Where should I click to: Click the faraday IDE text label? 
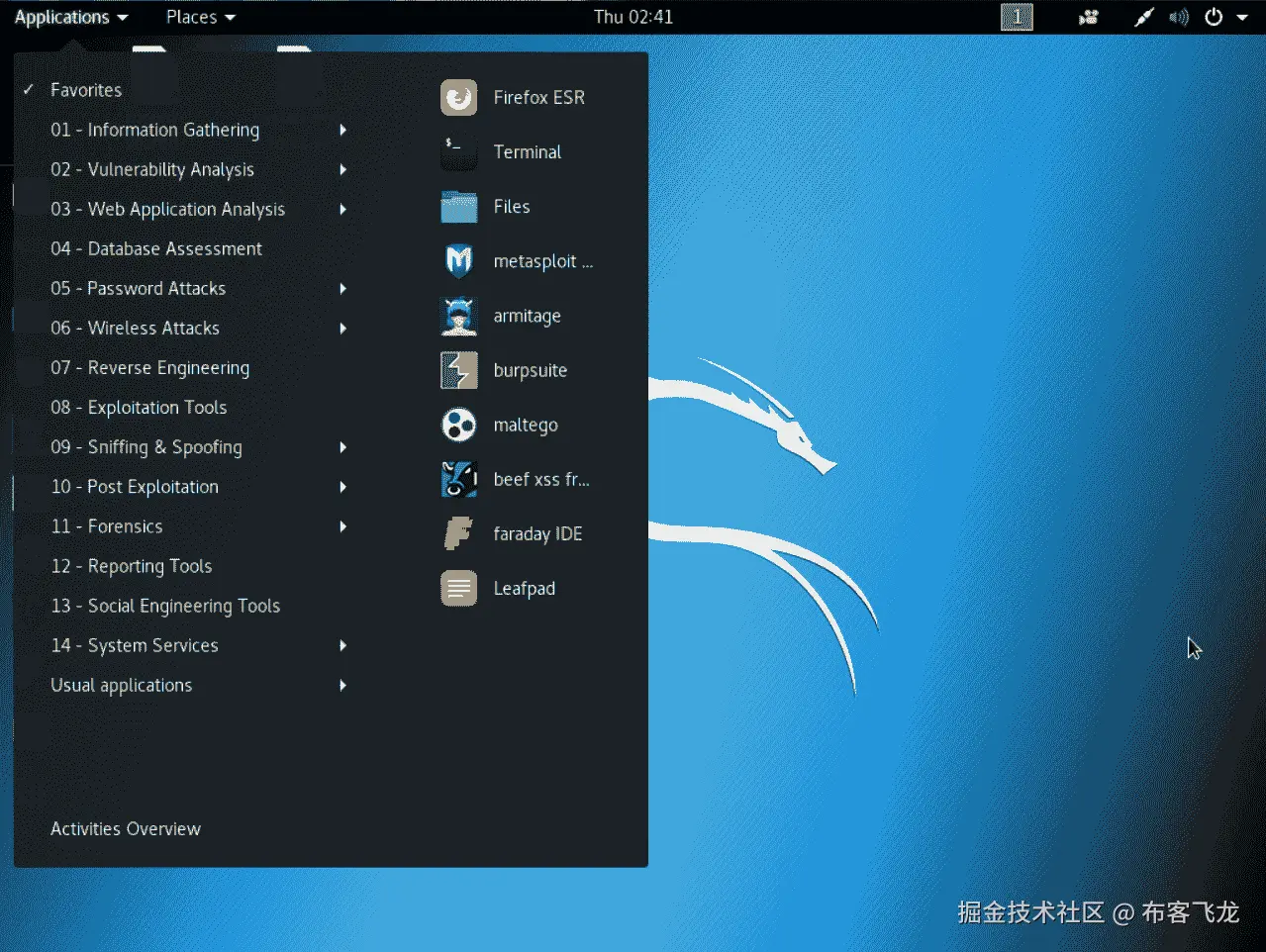coord(537,534)
